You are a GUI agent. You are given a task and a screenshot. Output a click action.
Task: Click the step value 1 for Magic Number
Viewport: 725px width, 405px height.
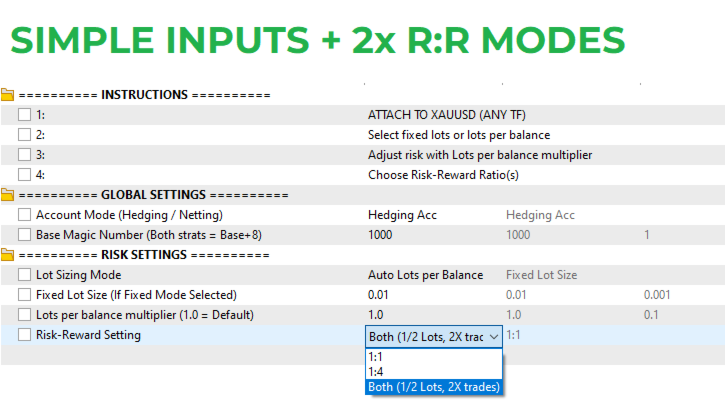[x=647, y=235]
